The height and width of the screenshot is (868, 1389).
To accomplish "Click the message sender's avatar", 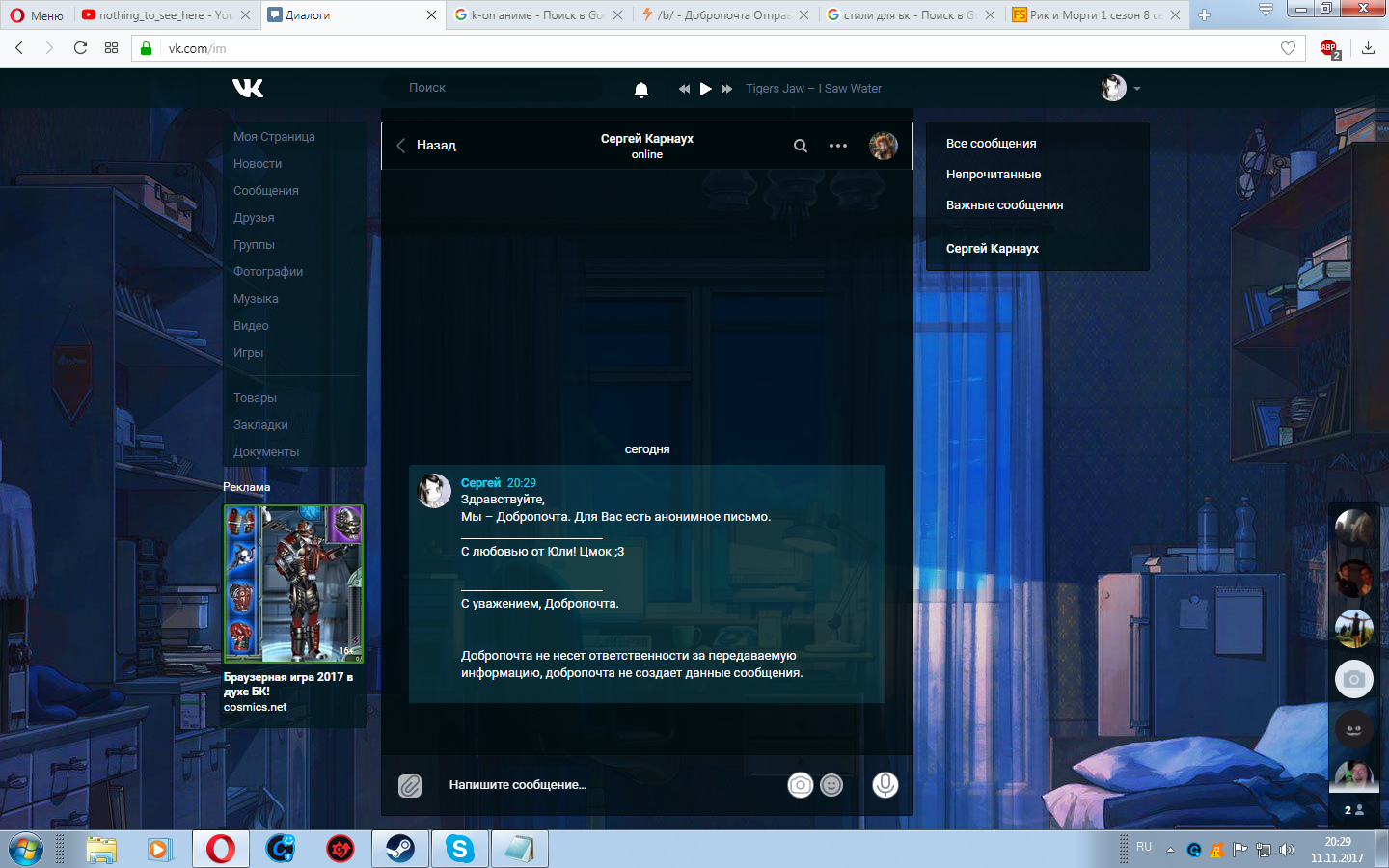I will point(434,491).
